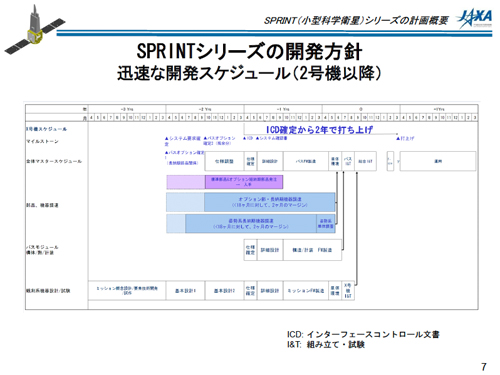
Task: Select the footnote I&T: 組み立て・試験
Action: point(326,344)
